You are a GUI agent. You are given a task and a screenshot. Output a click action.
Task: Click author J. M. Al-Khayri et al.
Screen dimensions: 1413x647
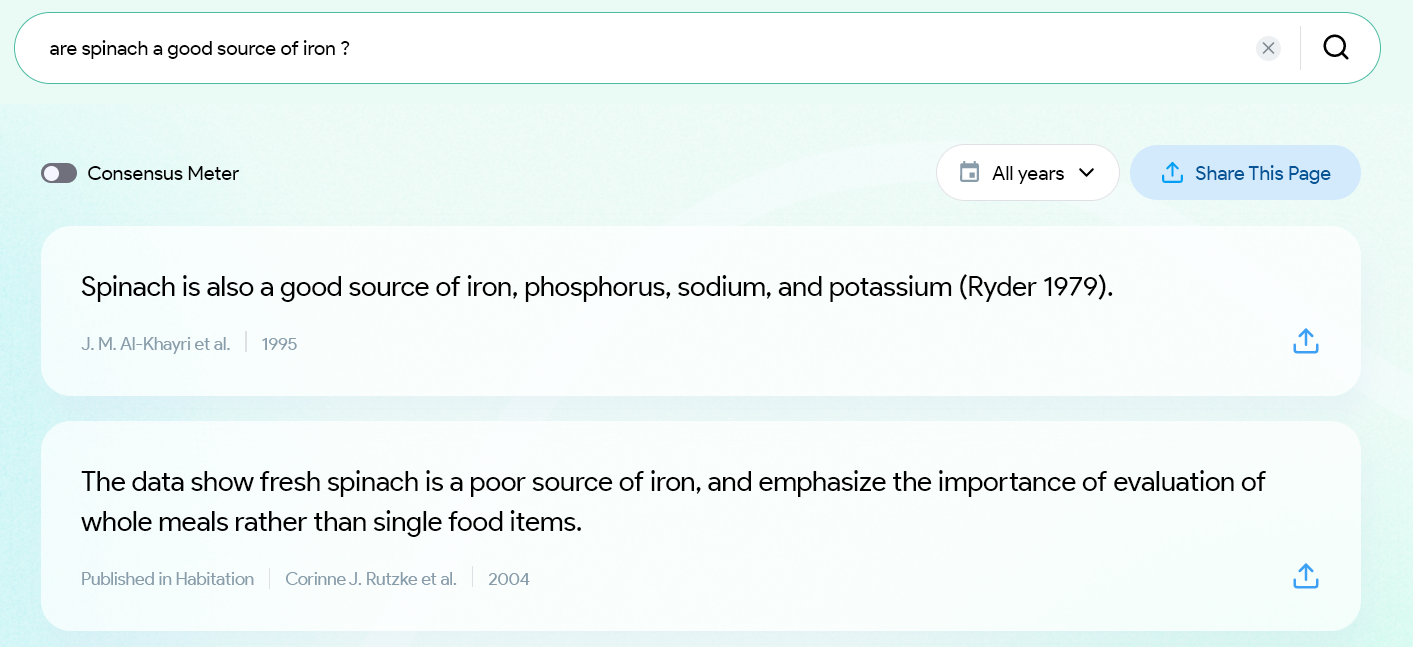(155, 344)
